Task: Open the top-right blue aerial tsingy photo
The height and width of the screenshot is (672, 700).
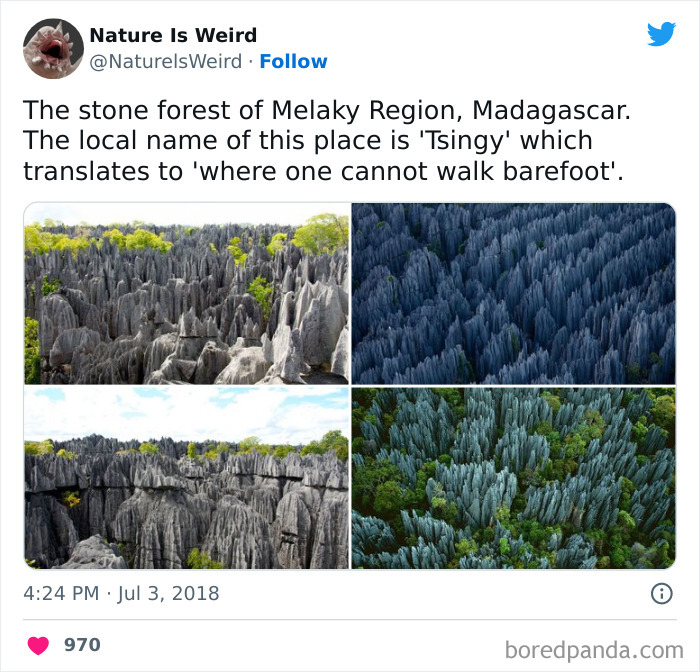Action: tap(513, 293)
